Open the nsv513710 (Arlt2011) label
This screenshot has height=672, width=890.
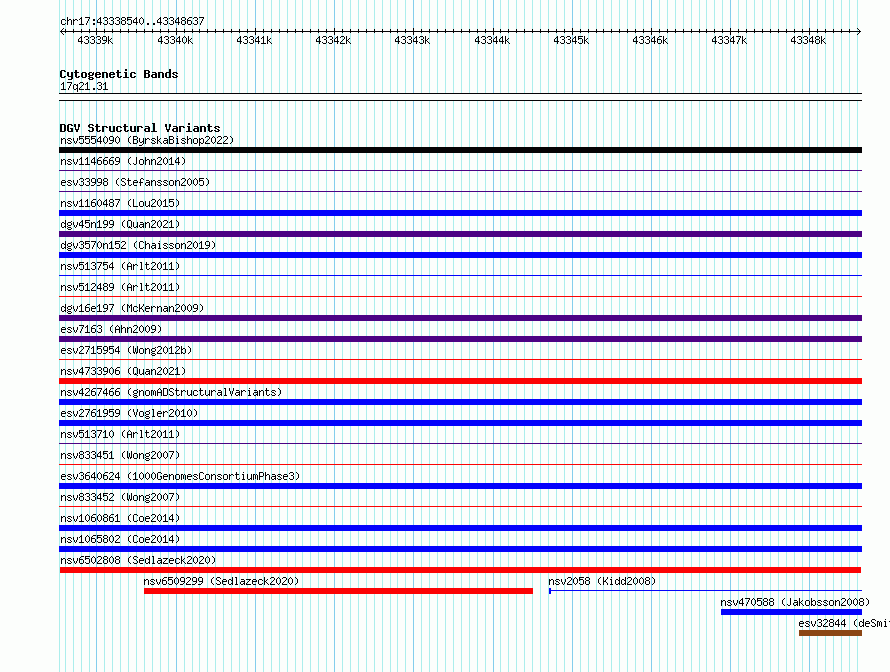click(x=120, y=434)
